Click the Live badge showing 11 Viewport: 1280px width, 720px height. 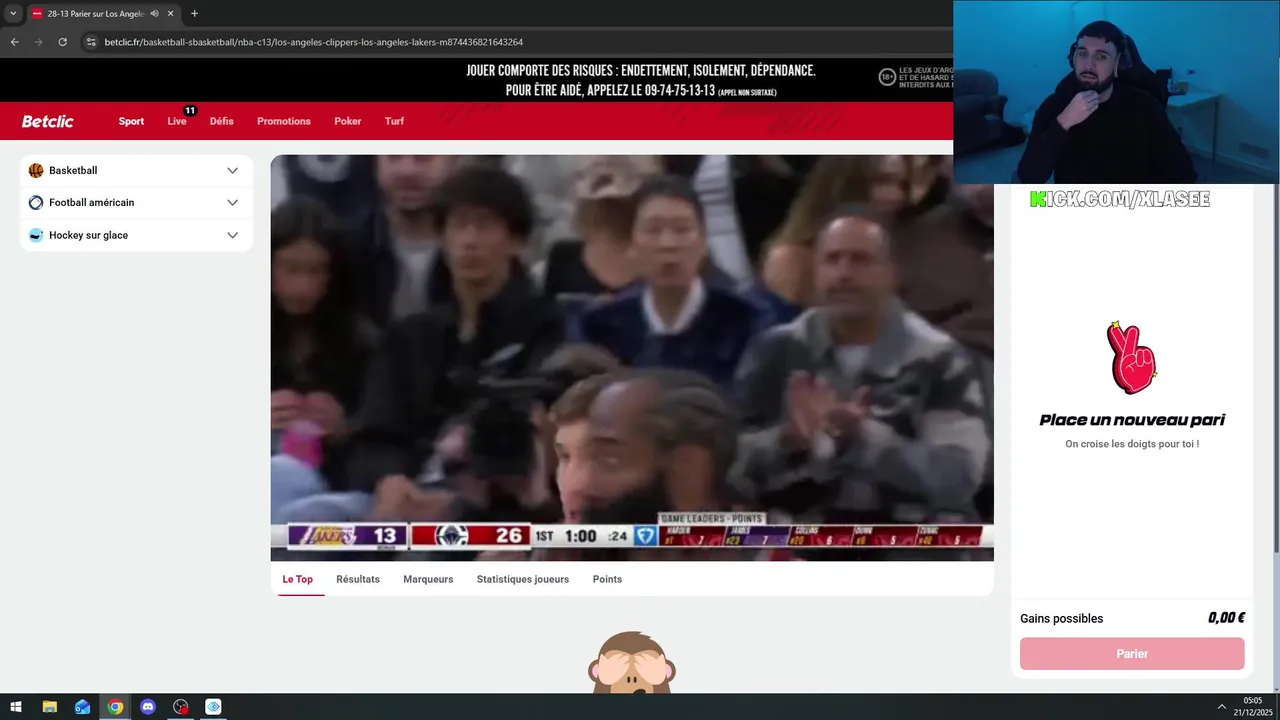pos(190,110)
